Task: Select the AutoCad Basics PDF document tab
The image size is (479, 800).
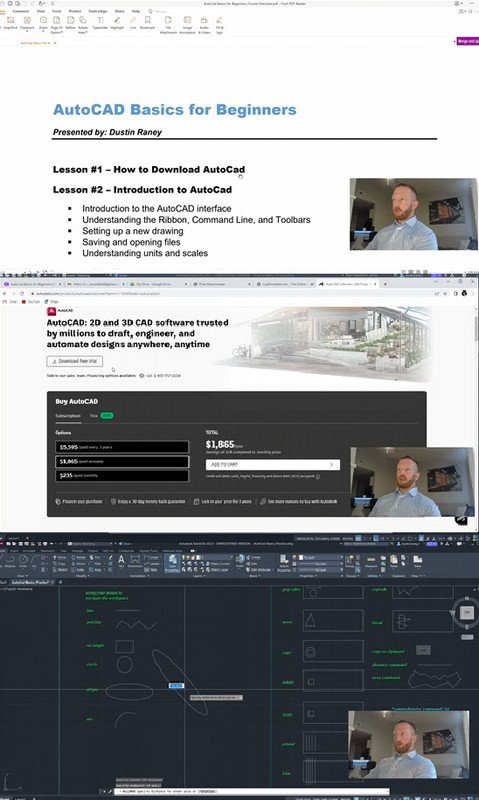Action: pos(36,43)
